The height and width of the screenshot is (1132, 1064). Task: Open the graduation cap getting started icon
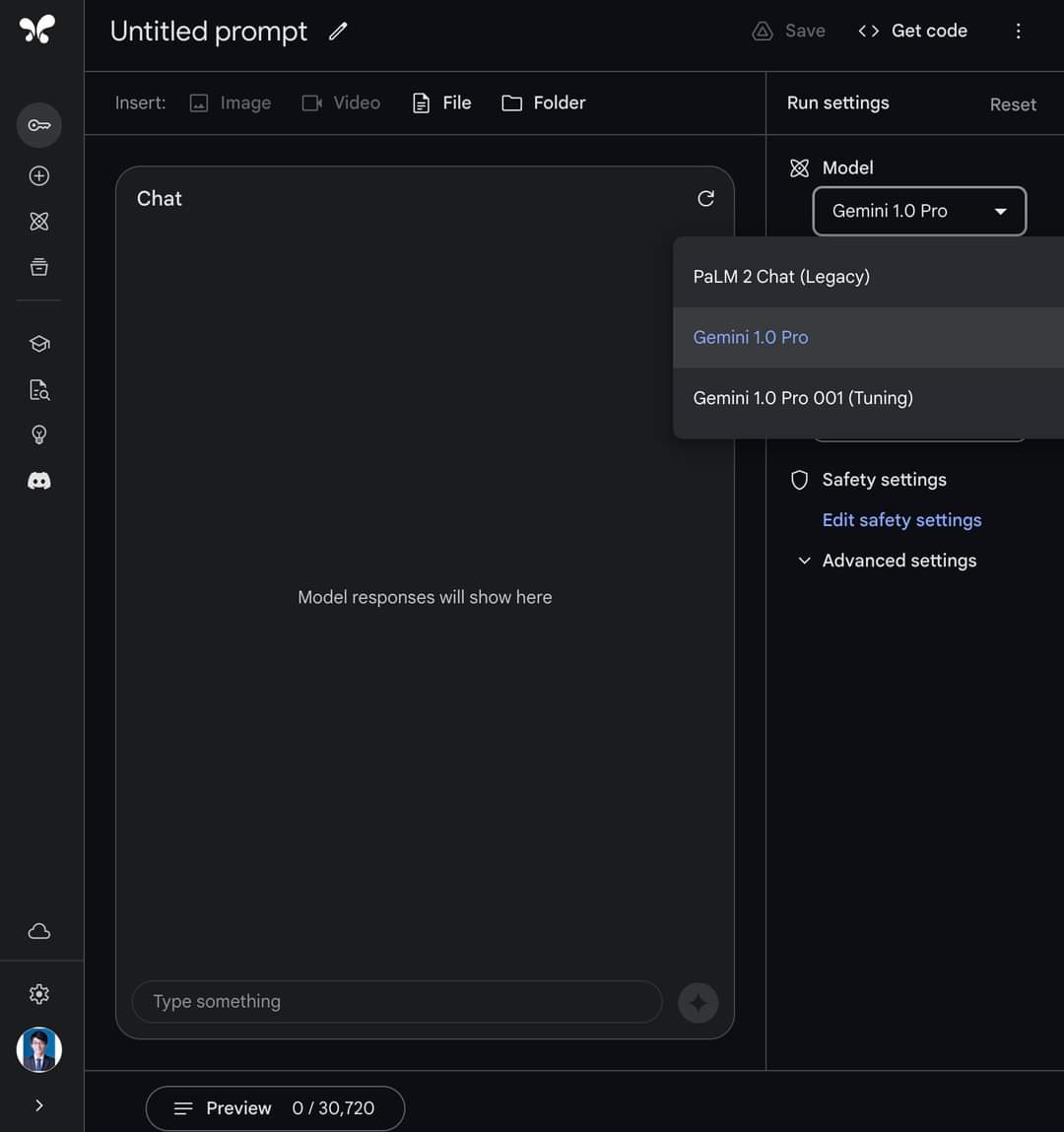pos(39,344)
